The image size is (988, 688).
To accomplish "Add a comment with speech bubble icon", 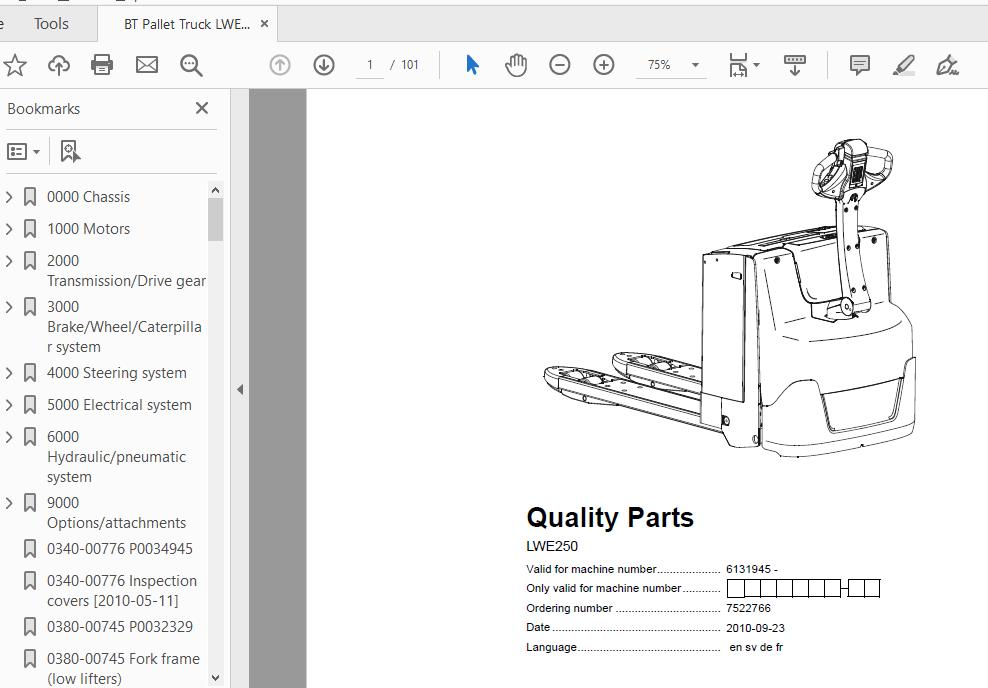I will click(859, 65).
